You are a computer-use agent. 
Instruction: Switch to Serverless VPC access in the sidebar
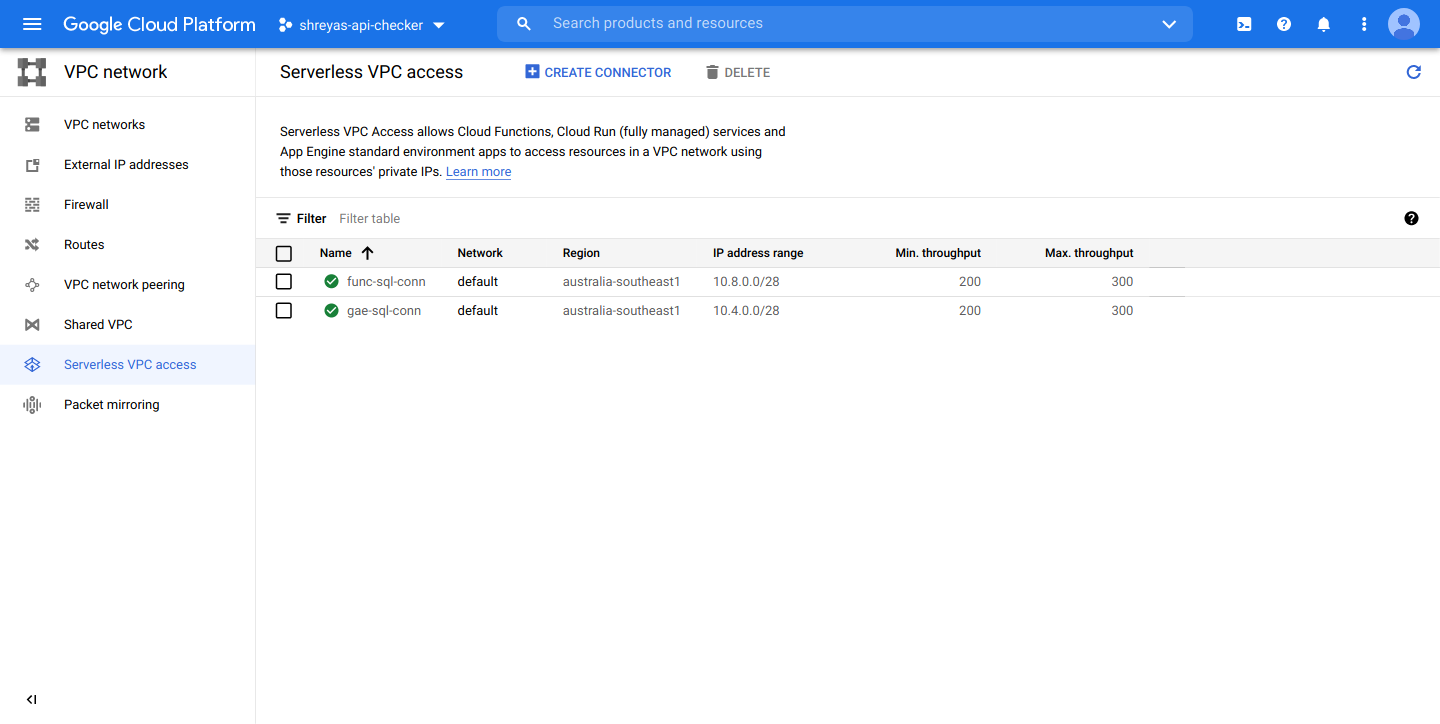pos(131,364)
